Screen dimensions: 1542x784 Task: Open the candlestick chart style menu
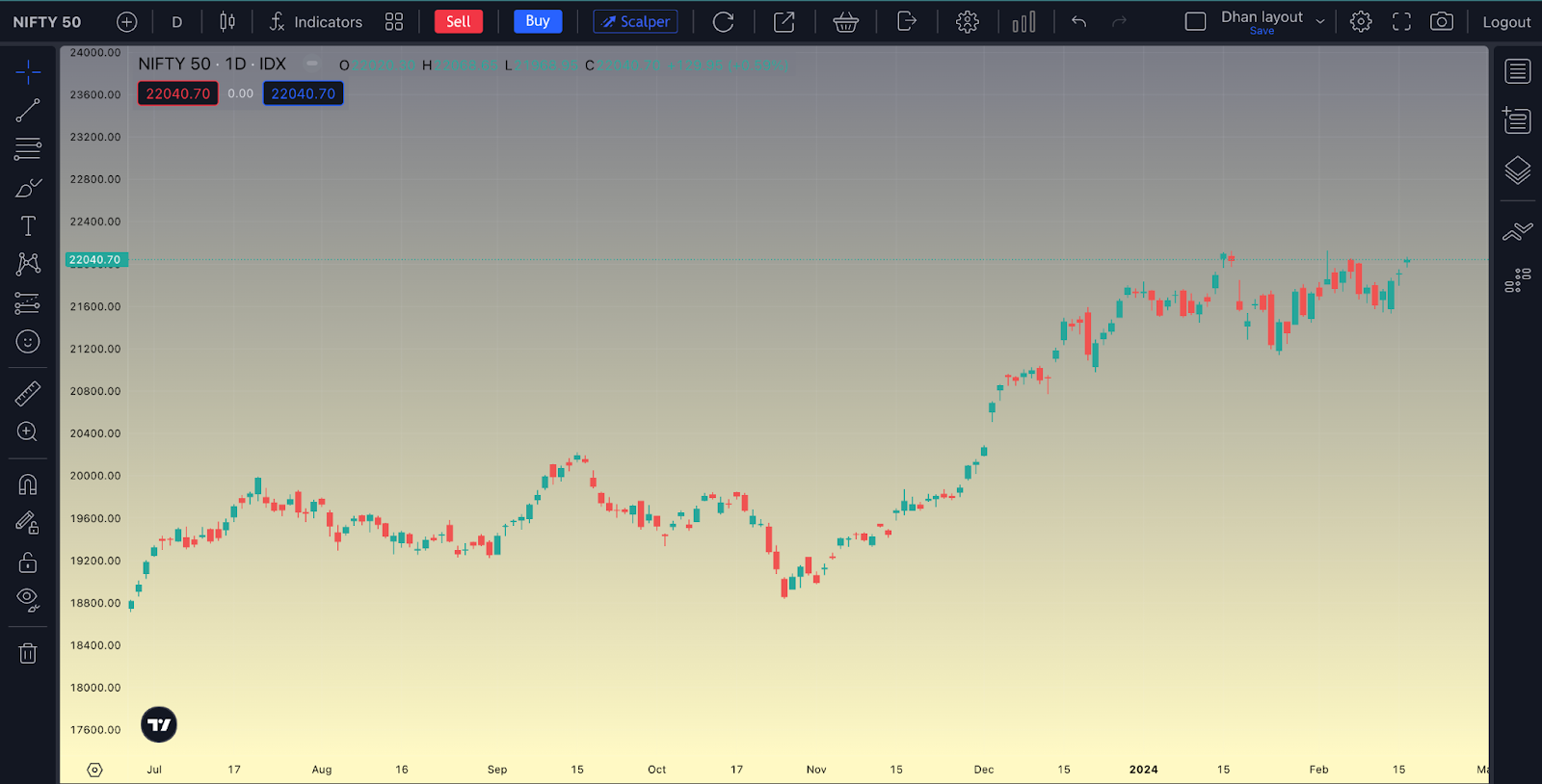coord(227,21)
